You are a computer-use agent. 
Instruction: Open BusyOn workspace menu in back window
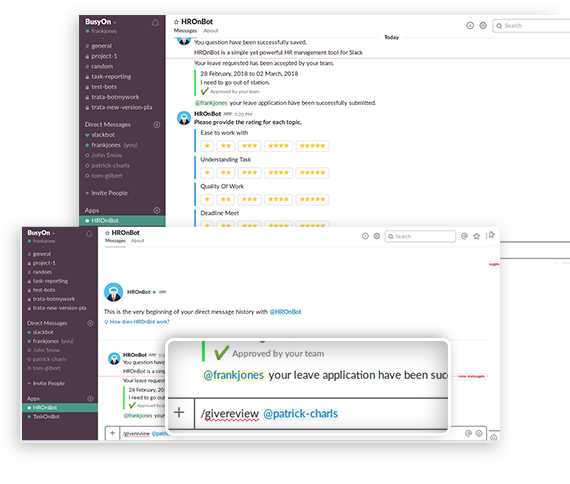tap(101, 22)
